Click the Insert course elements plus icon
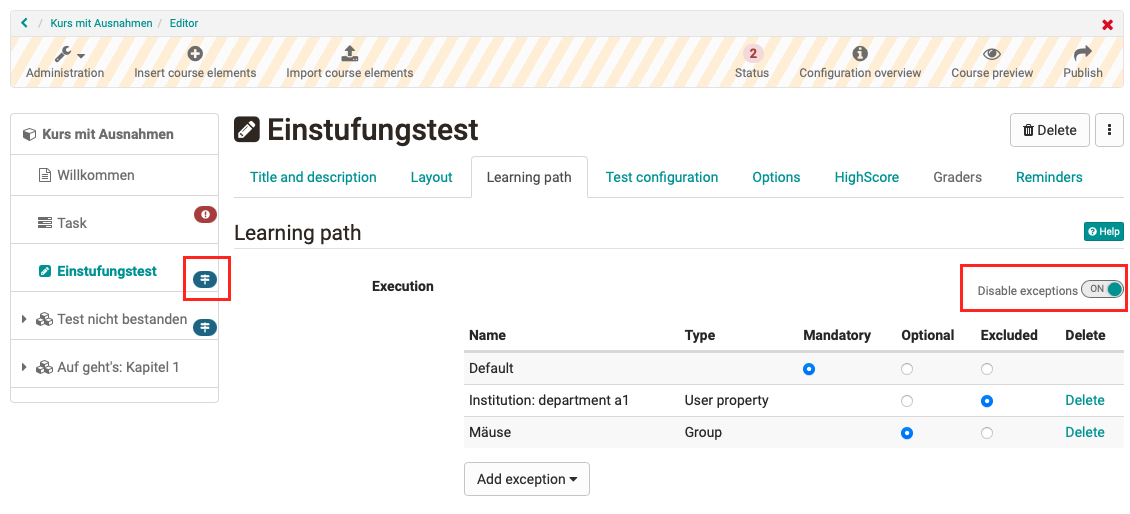 (195, 54)
